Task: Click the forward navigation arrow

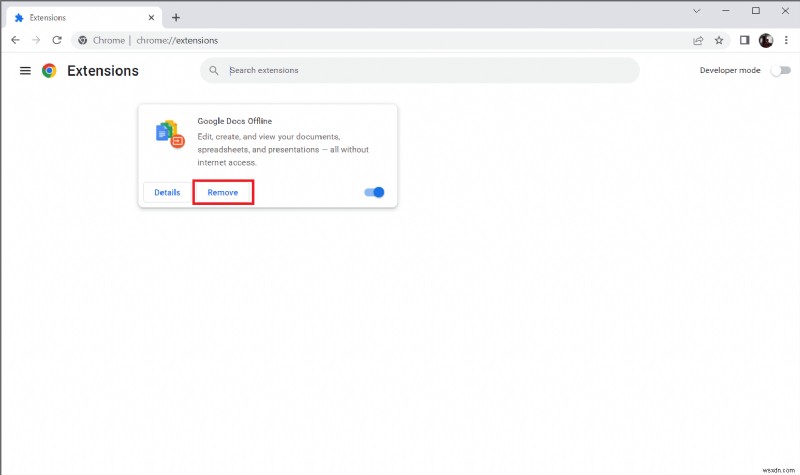Action: coord(36,40)
